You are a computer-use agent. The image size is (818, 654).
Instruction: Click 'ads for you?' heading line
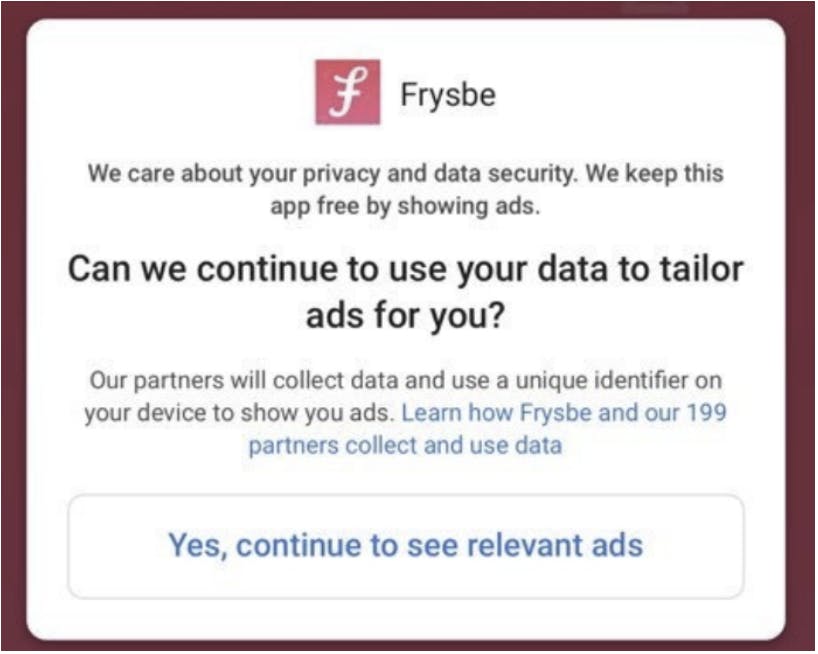coord(406,316)
